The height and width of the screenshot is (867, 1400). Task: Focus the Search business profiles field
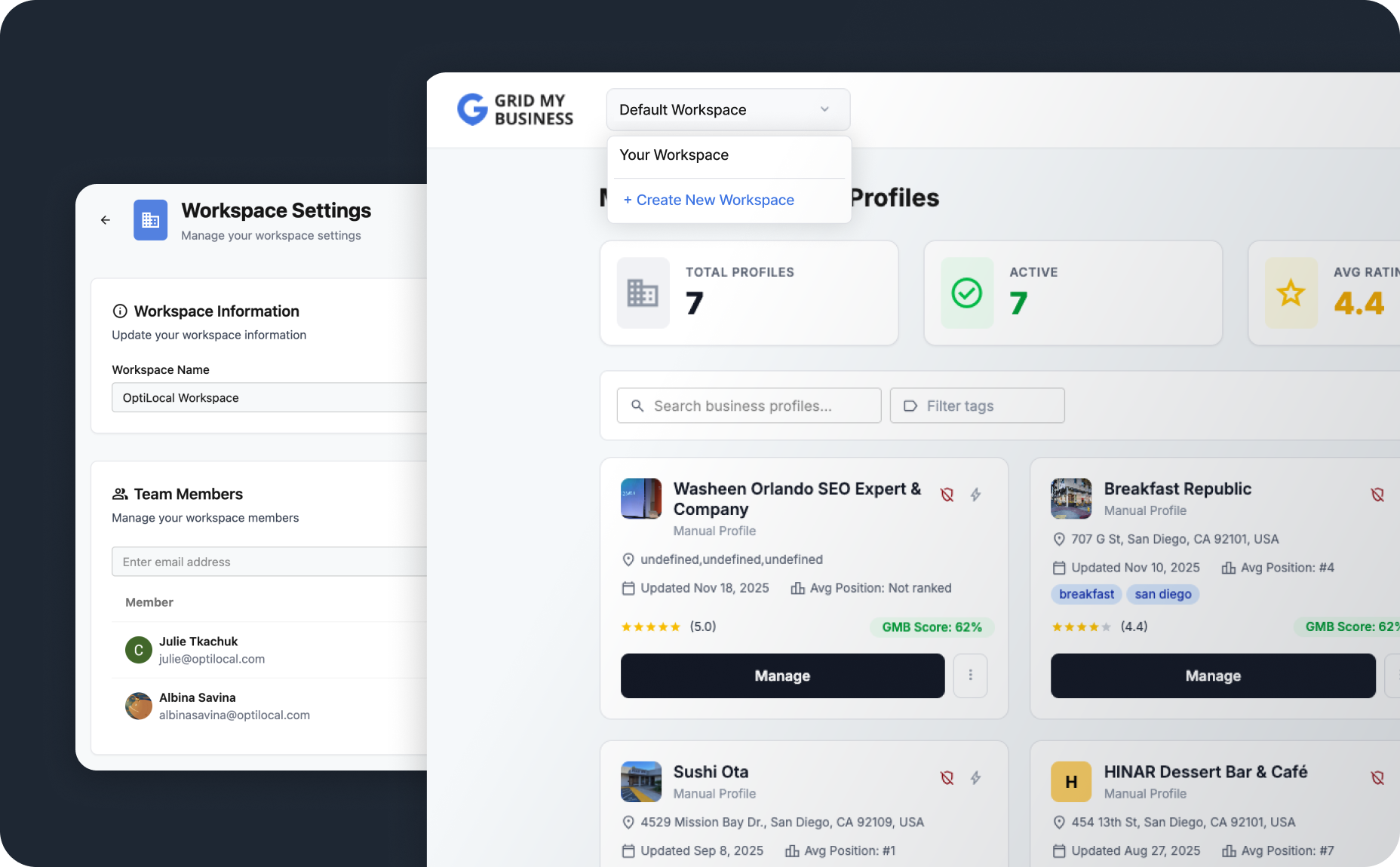(749, 406)
